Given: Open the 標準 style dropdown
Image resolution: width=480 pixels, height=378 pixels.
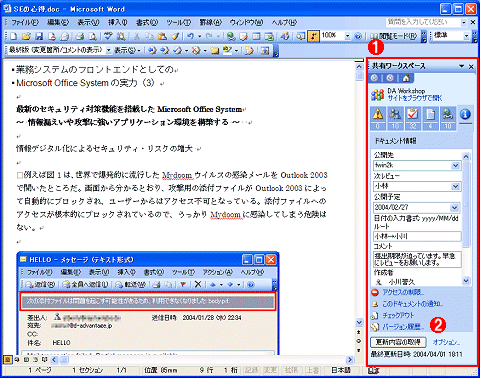Looking at the screenshot, I should 466,36.
